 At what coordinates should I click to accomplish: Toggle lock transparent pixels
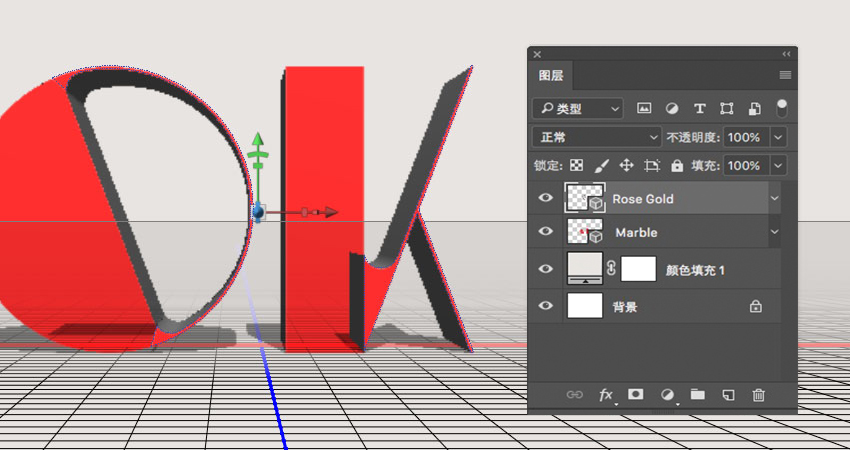(x=576, y=166)
